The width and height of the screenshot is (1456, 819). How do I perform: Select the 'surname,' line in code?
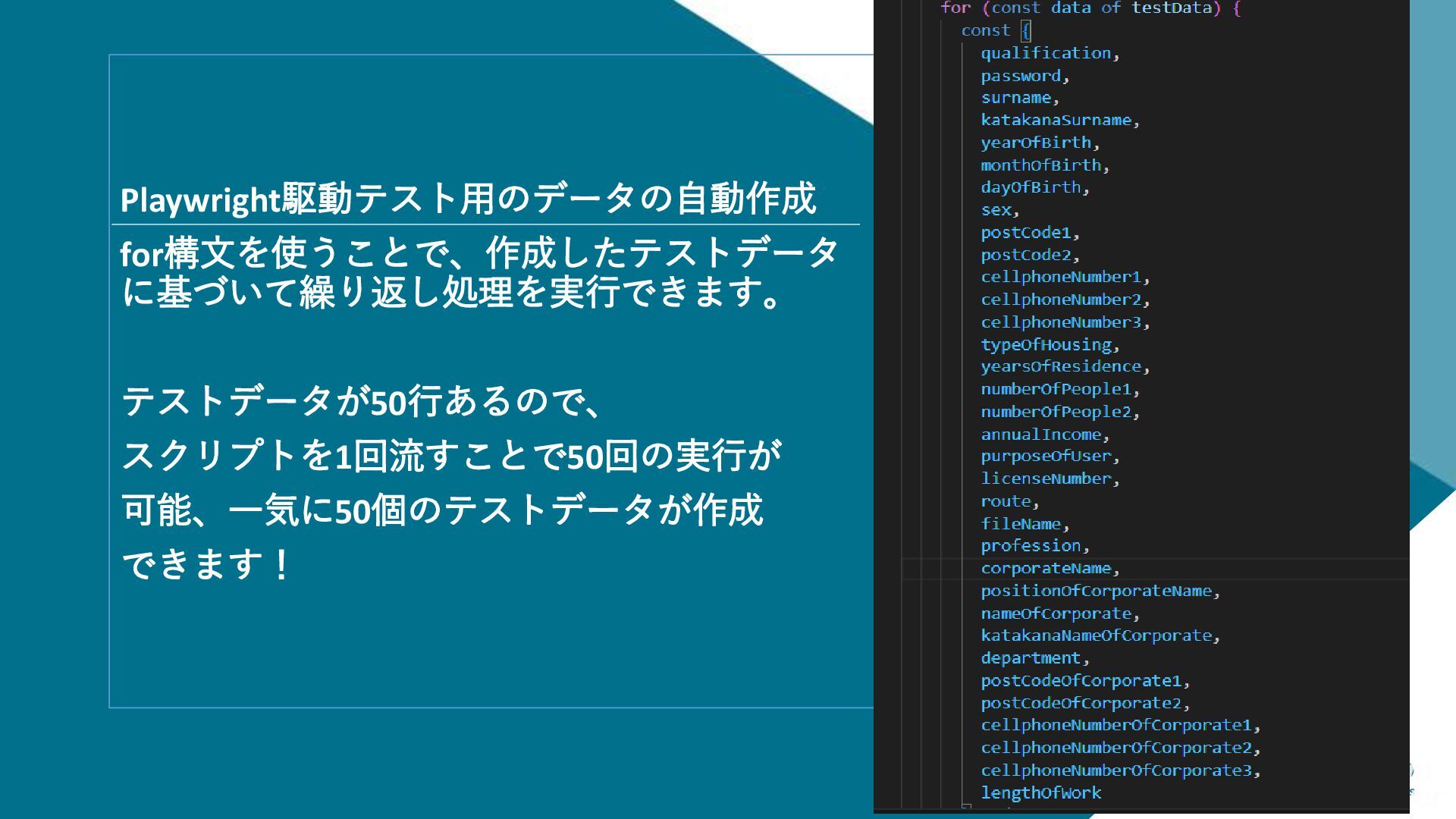(x=1020, y=98)
